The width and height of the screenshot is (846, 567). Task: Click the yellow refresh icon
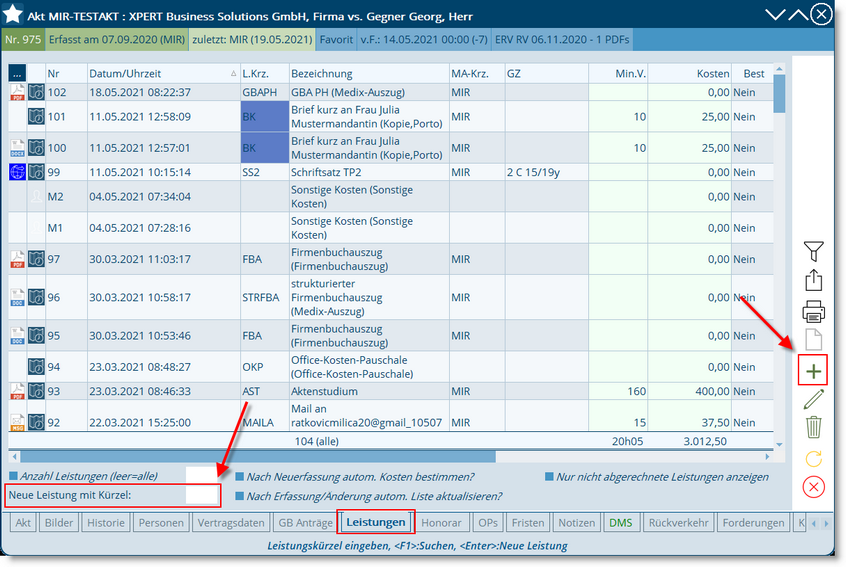(813, 459)
